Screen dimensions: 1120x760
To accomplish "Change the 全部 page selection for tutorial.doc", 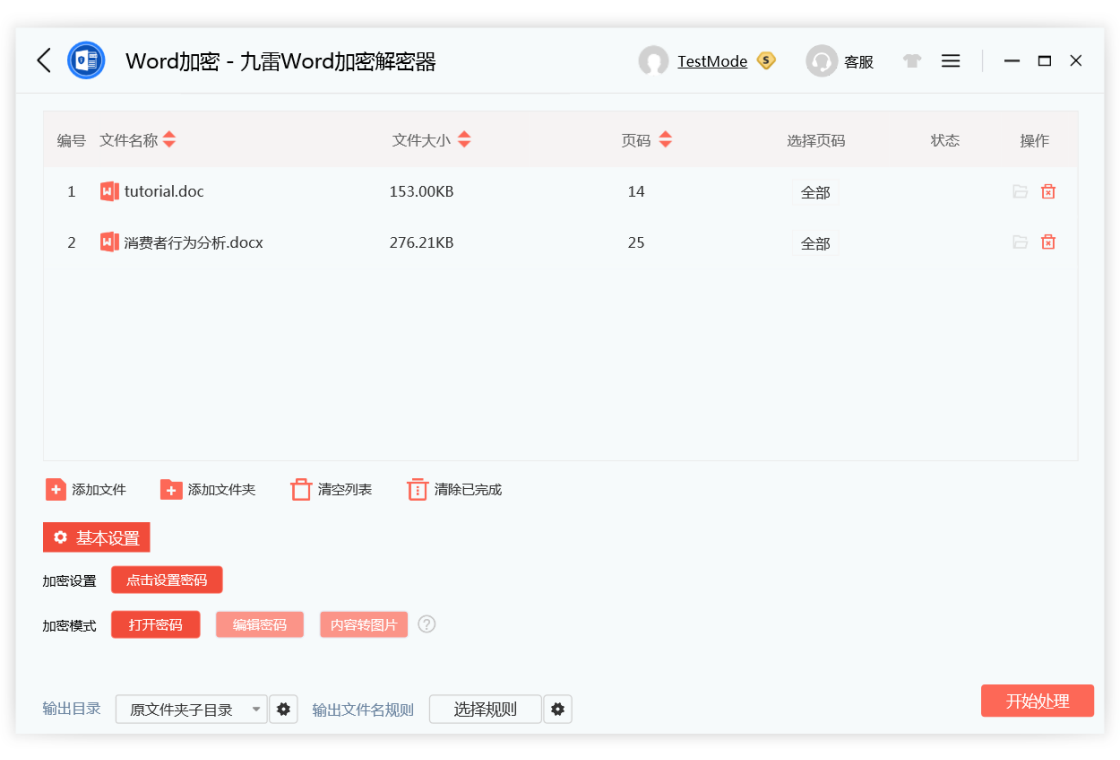I will [814, 191].
